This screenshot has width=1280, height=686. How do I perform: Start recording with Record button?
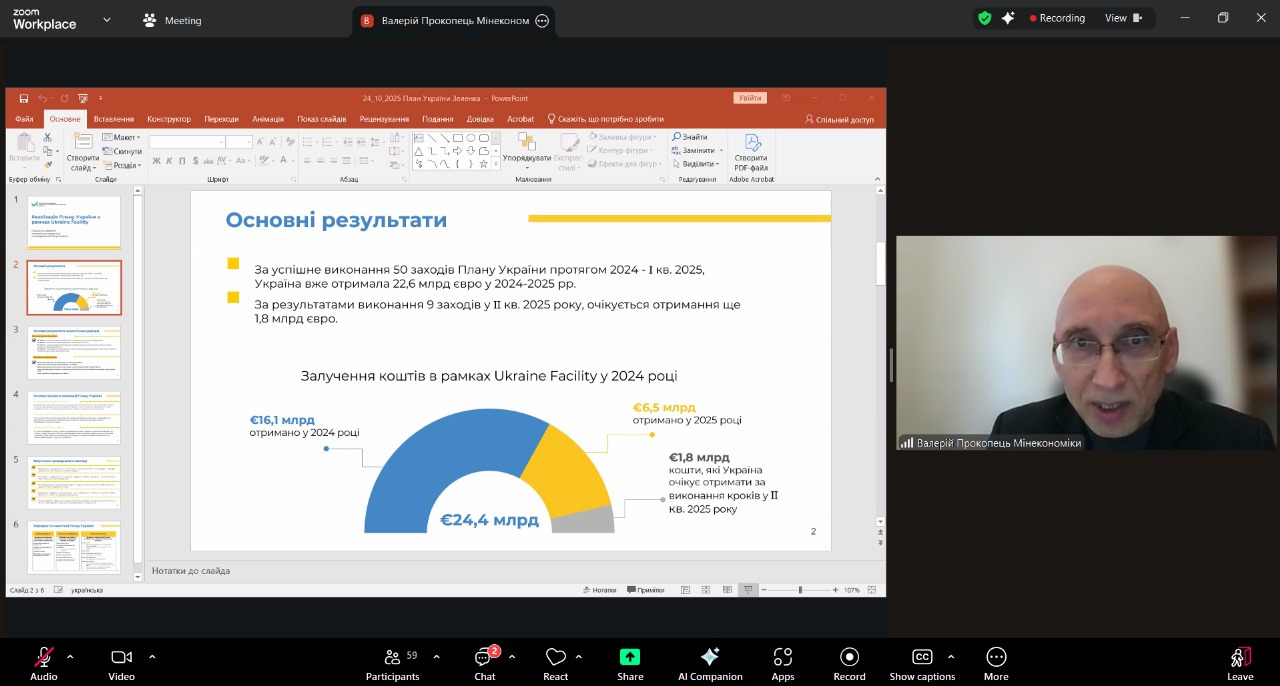pyautogui.click(x=849, y=663)
